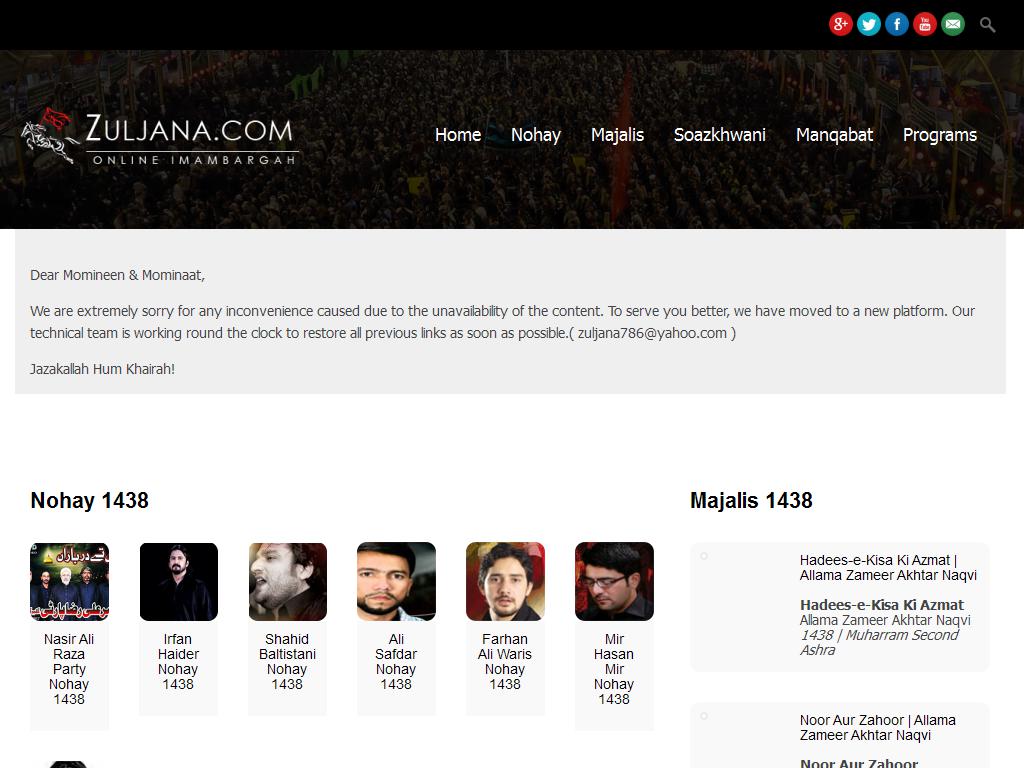
Task: Open the Programs navigation item
Action: coord(940,135)
